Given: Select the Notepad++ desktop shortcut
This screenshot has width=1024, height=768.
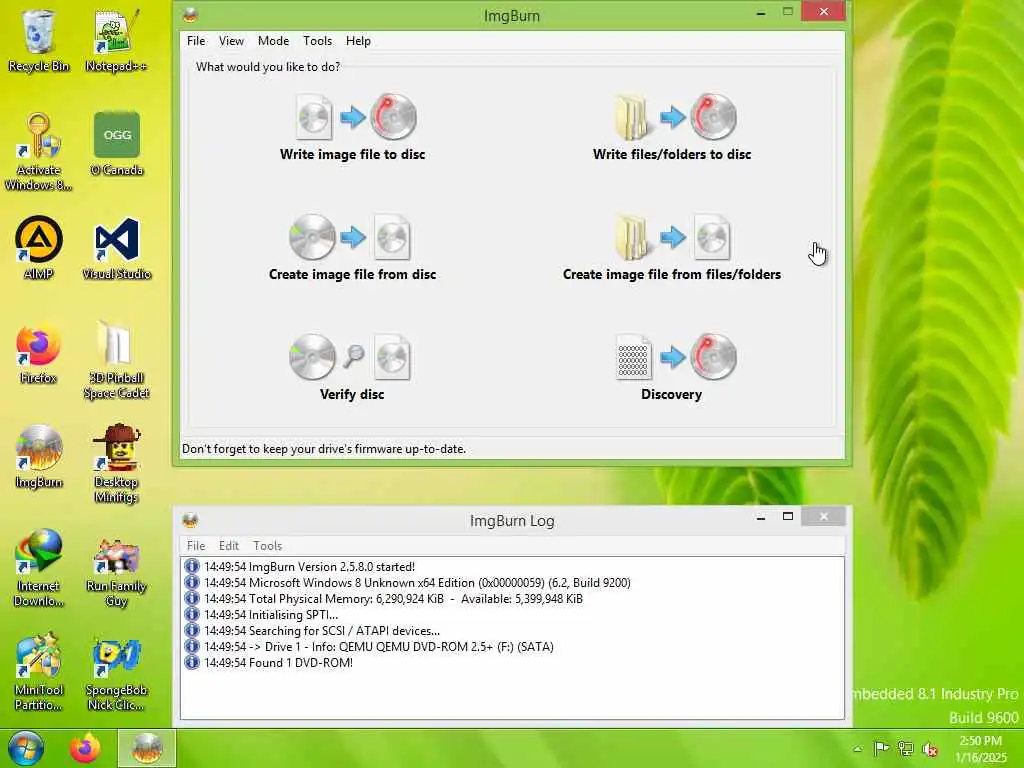Looking at the screenshot, I should [x=116, y=40].
